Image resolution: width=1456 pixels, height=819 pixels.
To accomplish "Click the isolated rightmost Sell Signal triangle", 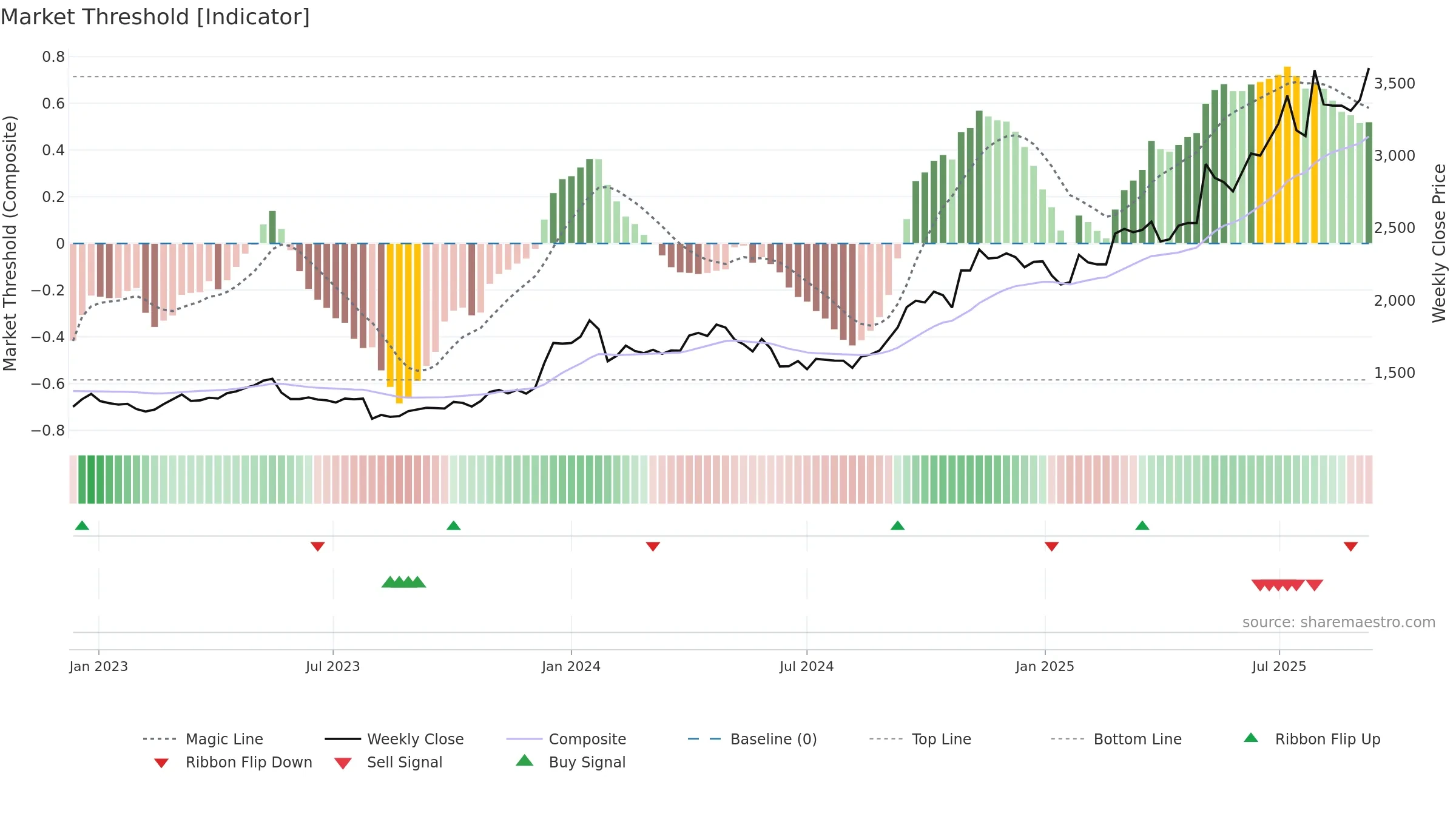I will (x=1314, y=585).
